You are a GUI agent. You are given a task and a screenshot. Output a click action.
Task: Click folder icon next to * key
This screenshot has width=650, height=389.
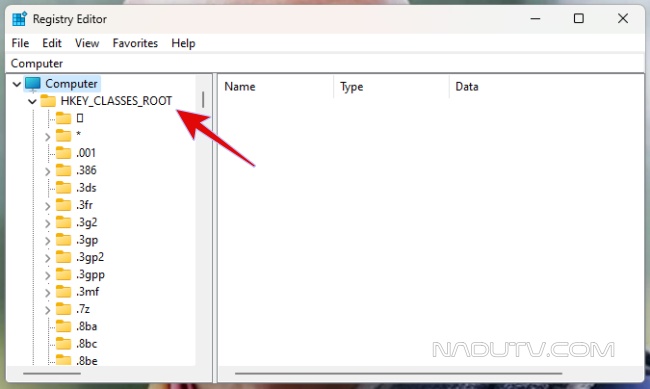click(x=63, y=135)
